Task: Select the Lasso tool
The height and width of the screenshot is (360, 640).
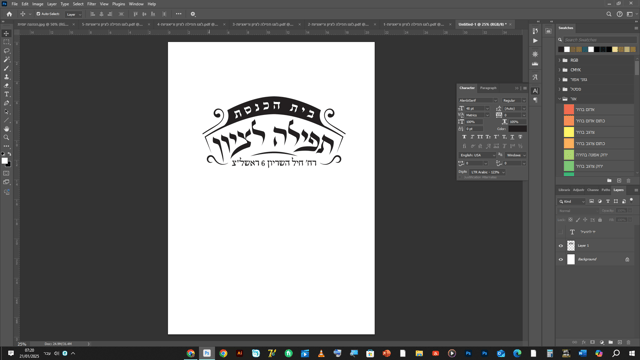Action: (x=7, y=51)
